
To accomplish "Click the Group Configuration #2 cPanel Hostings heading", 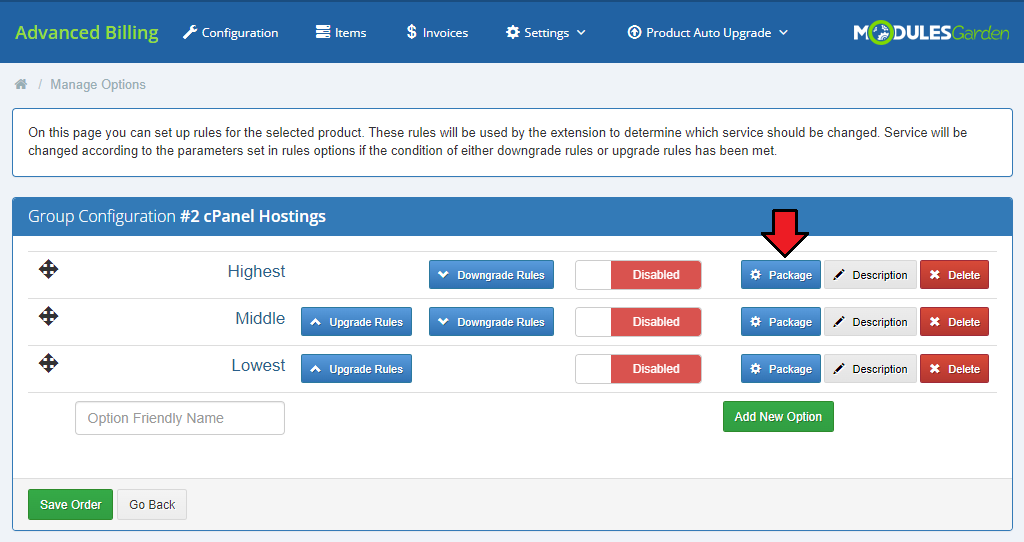I will coord(177,216).
